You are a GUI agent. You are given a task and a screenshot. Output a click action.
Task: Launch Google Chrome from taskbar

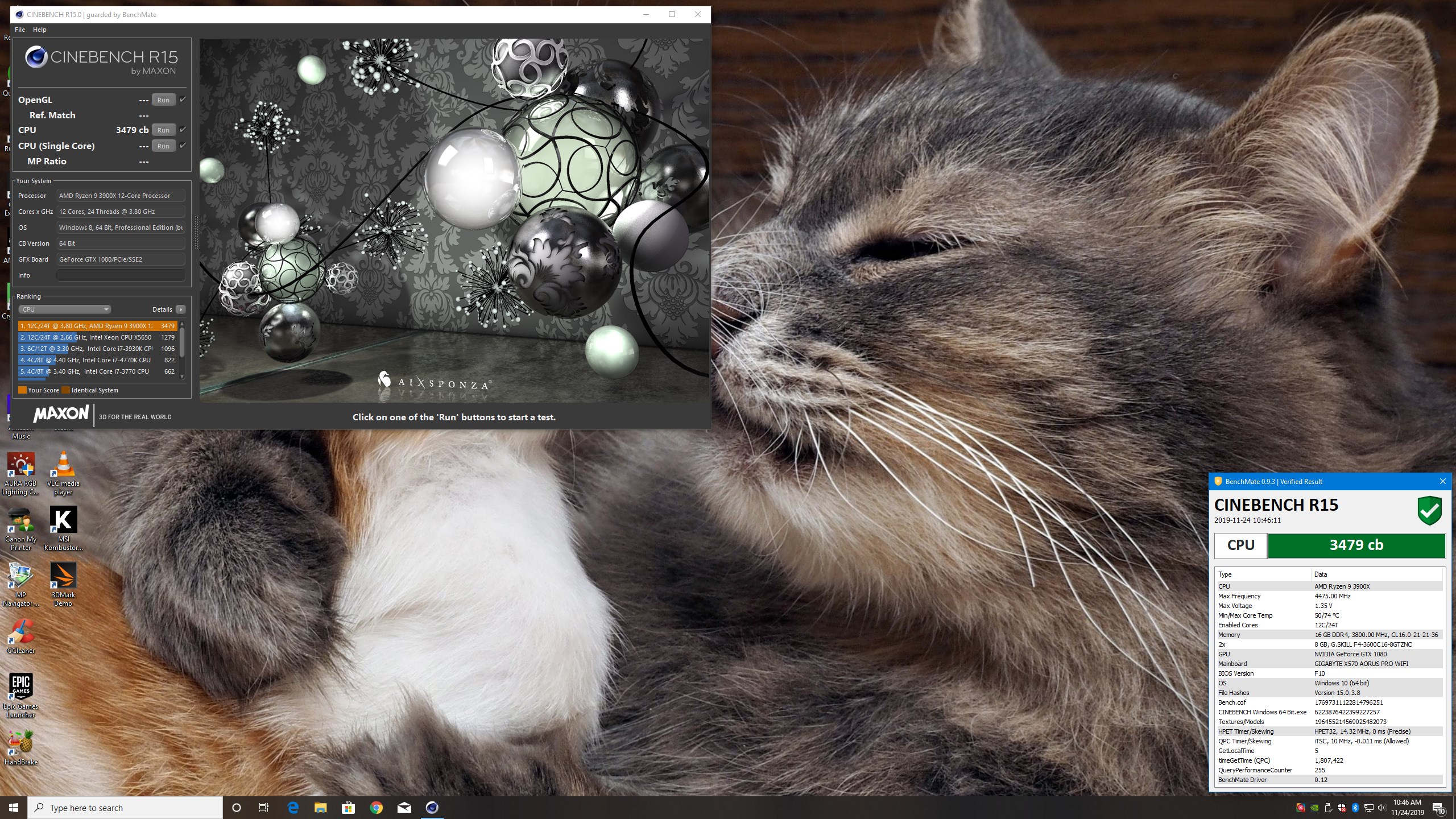click(376, 808)
